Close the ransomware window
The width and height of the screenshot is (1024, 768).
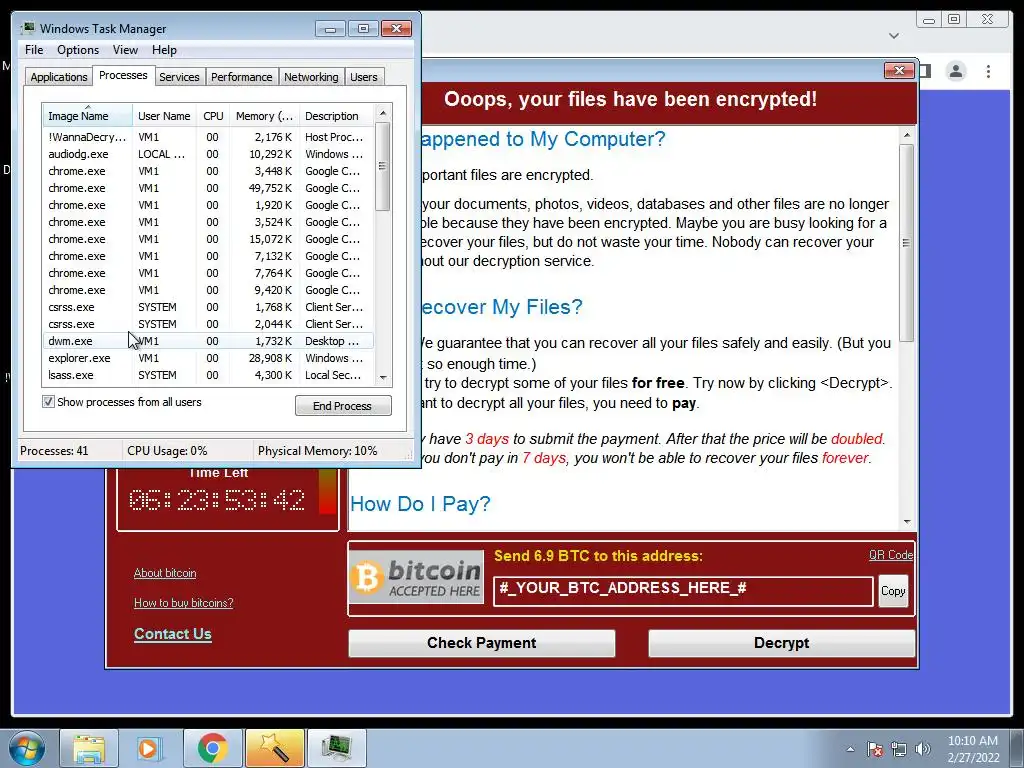tap(899, 70)
